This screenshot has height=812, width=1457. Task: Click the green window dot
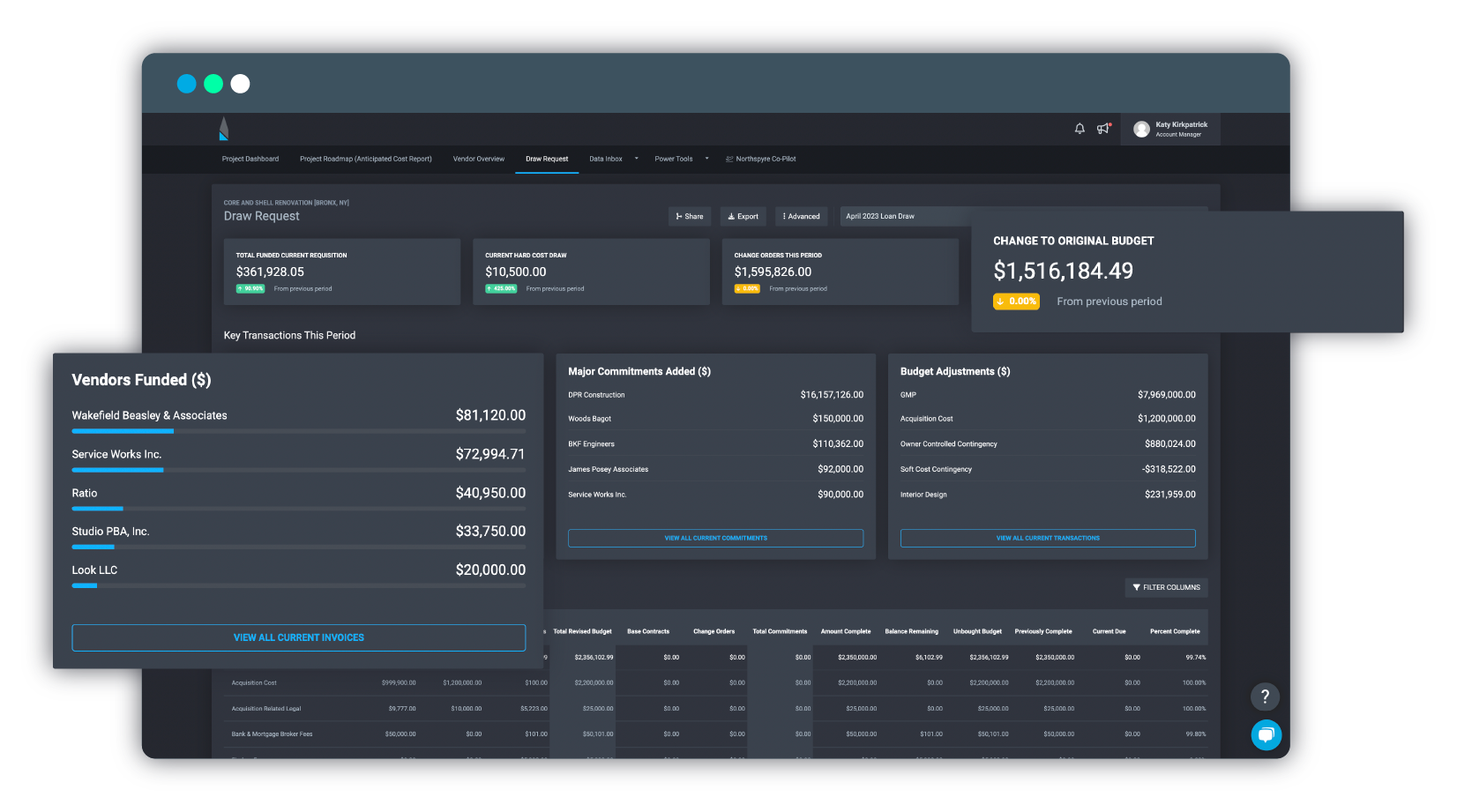click(x=213, y=84)
